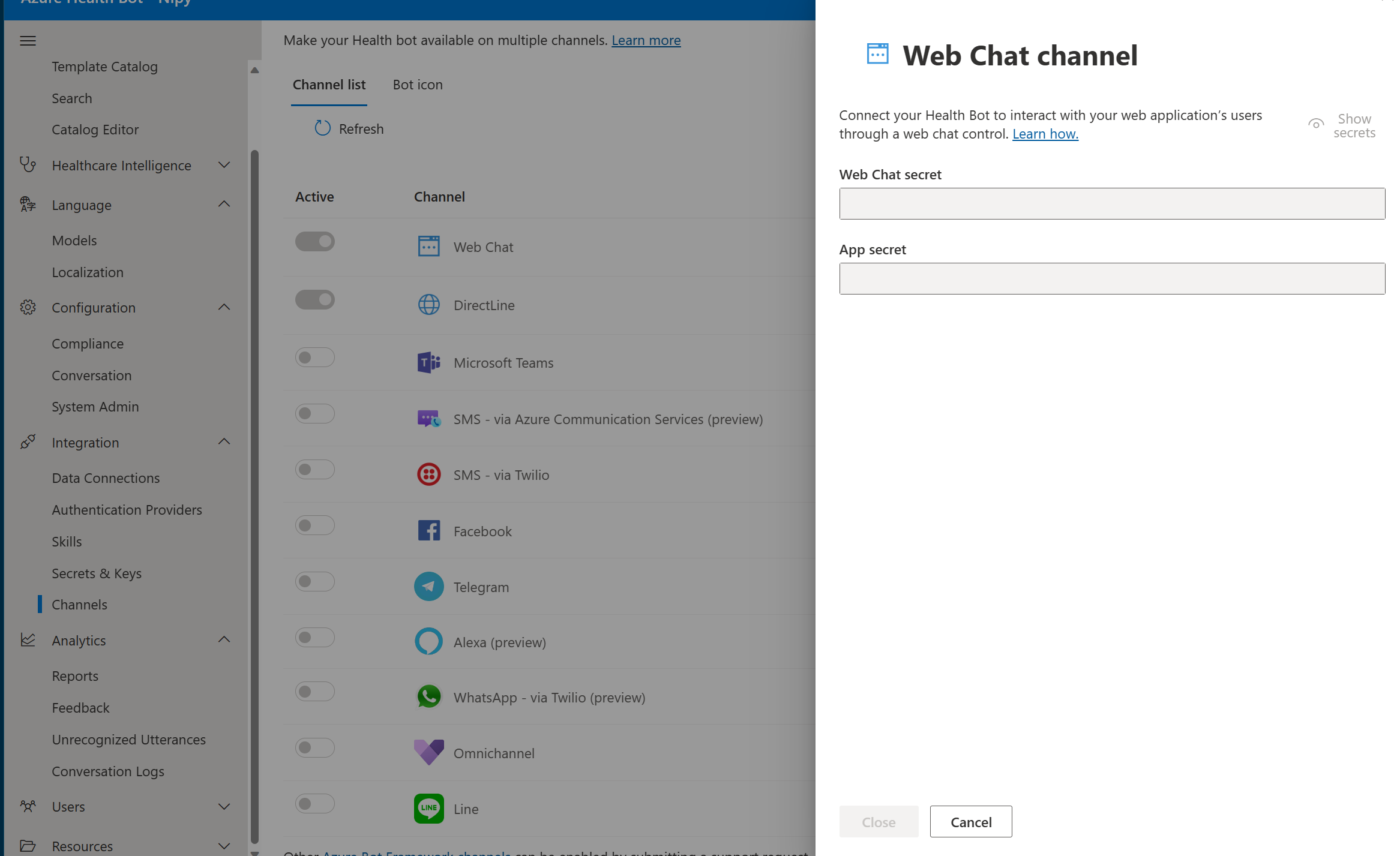Viewport: 1400px width, 856px height.
Task: Disable the Web Chat channel toggle
Action: point(314,241)
